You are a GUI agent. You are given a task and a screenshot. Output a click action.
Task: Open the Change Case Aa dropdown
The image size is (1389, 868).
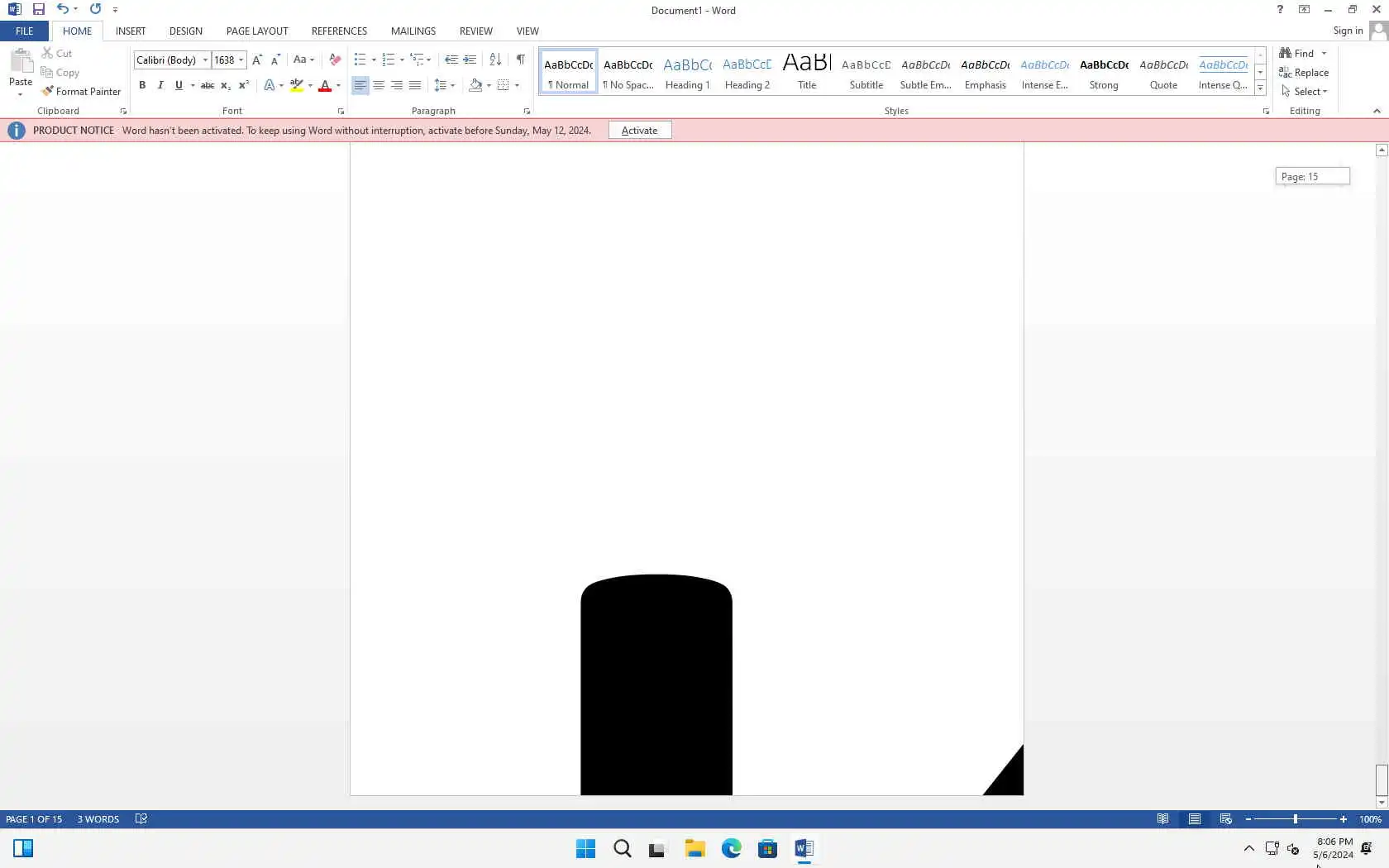click(x=303, y=60)
